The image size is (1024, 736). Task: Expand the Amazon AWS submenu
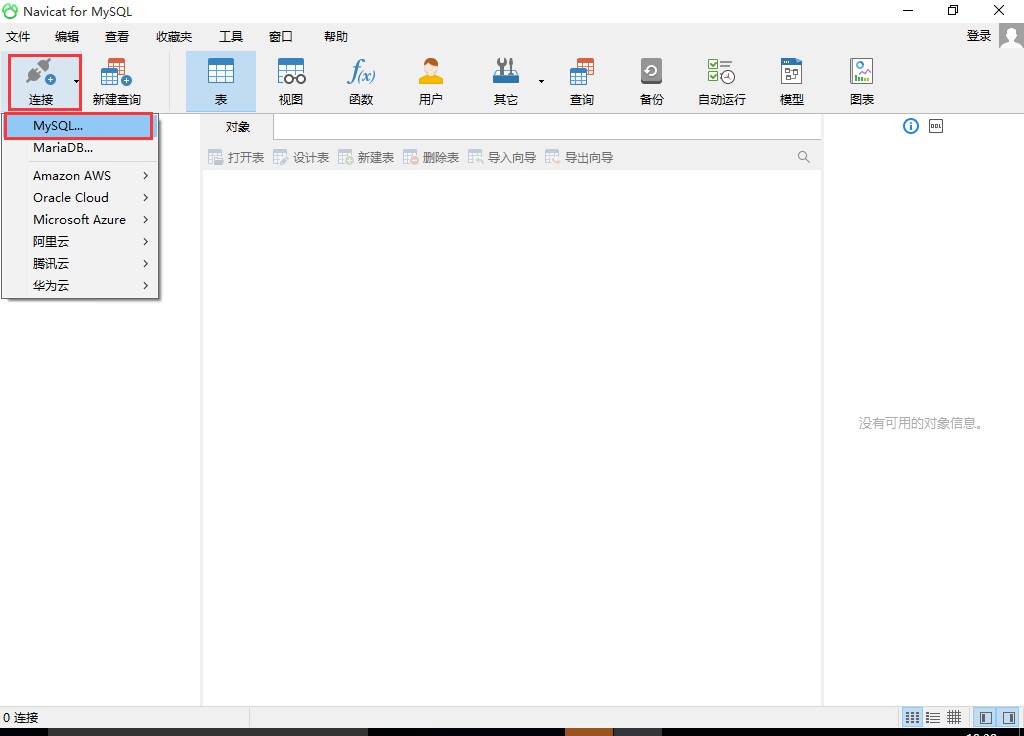point(90,176)
